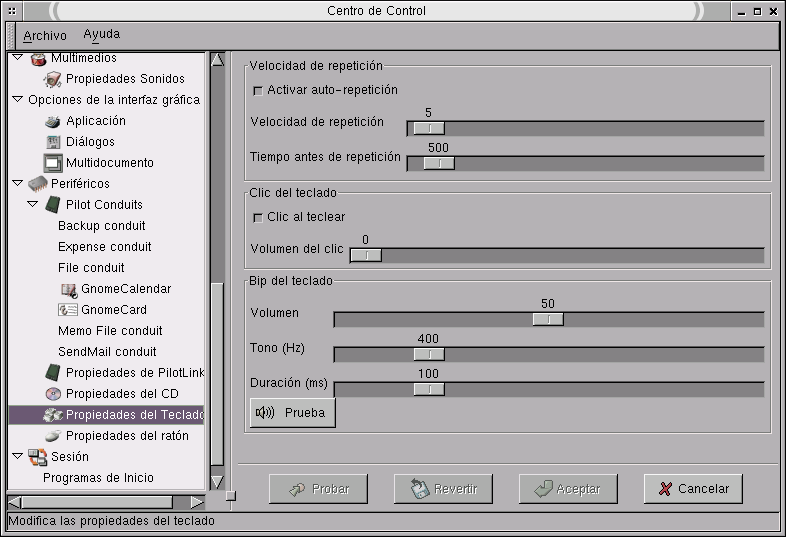Screen dimensions: 786x537
Task: Click the Periféricos chip icon
Action: pos(38,184)
